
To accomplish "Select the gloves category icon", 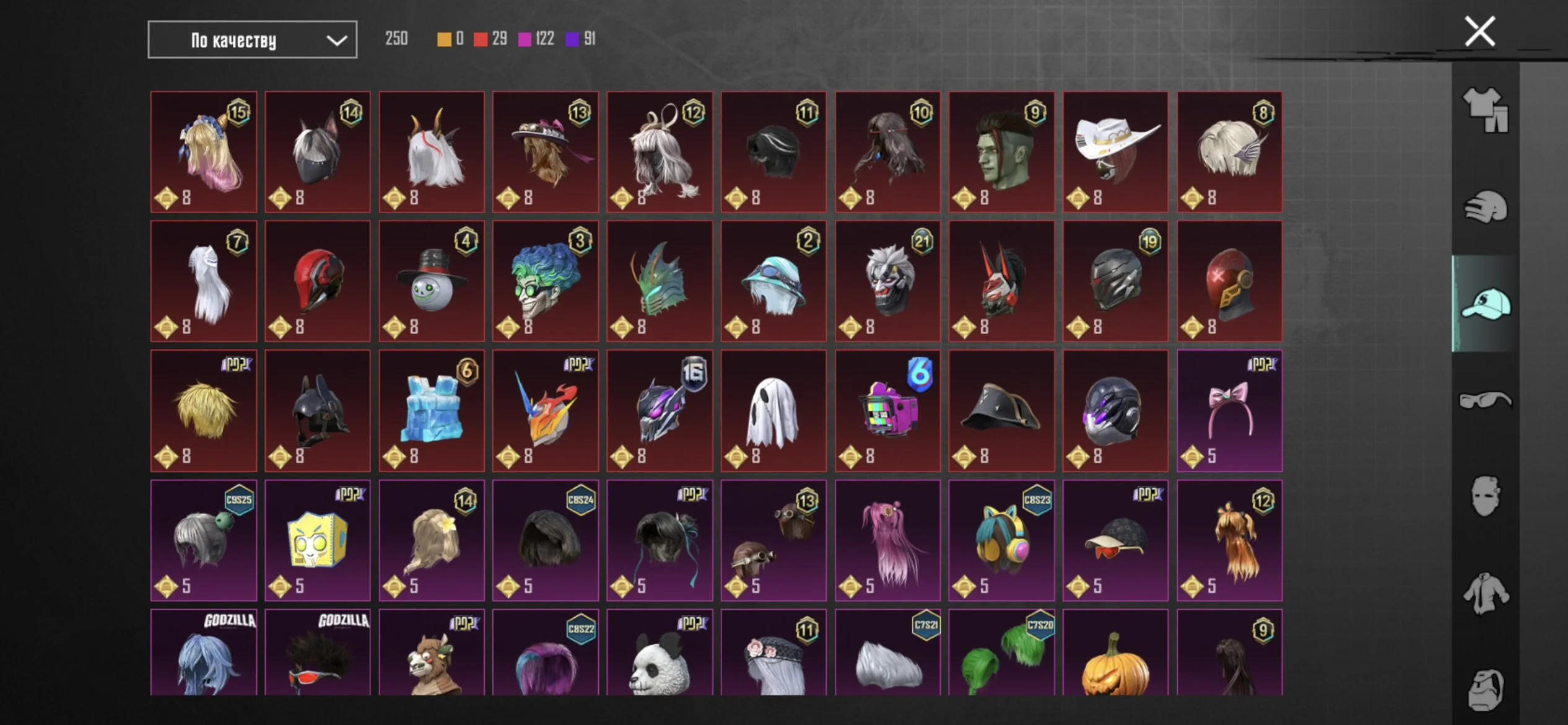I will pyautogui.click(x=1485, y=206).
